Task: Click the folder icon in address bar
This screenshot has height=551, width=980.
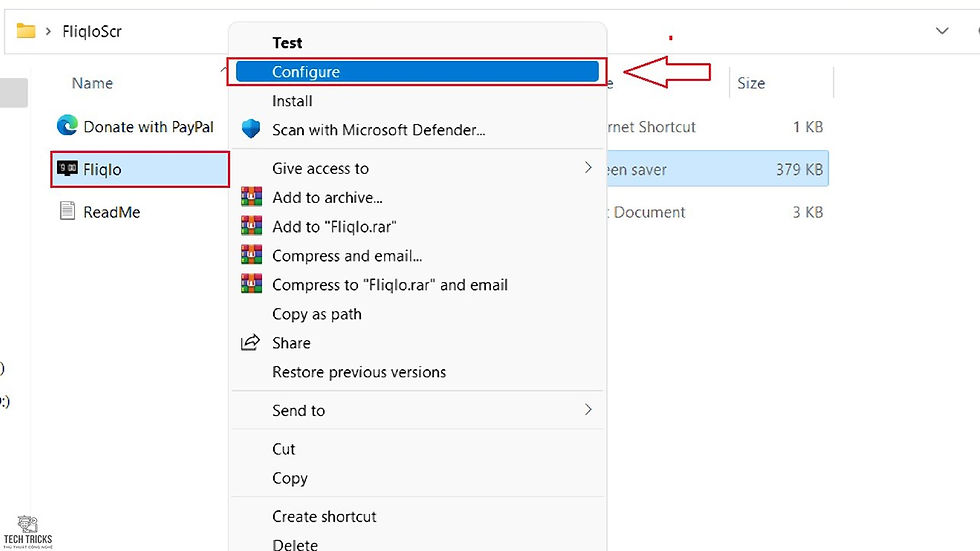Action: point(26,31)
